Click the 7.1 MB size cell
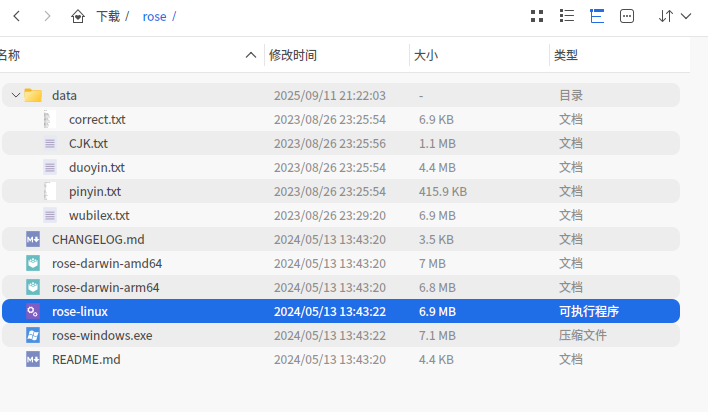The height and width of the screenshot is (412, 708). click(437, 335)
